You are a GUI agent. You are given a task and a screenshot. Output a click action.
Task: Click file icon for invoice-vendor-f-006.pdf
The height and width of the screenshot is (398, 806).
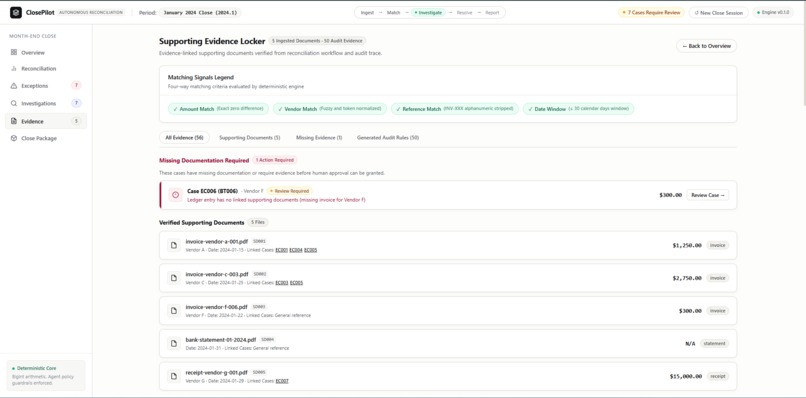(x=174, y=311)
